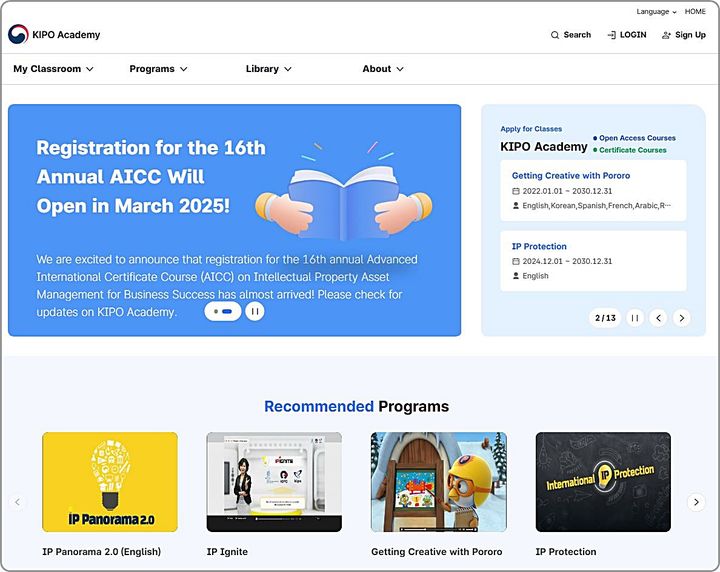The width and height of the screenshot is (720, 572).
Task: Click the HOME link at top
Action: coord(695,12)
